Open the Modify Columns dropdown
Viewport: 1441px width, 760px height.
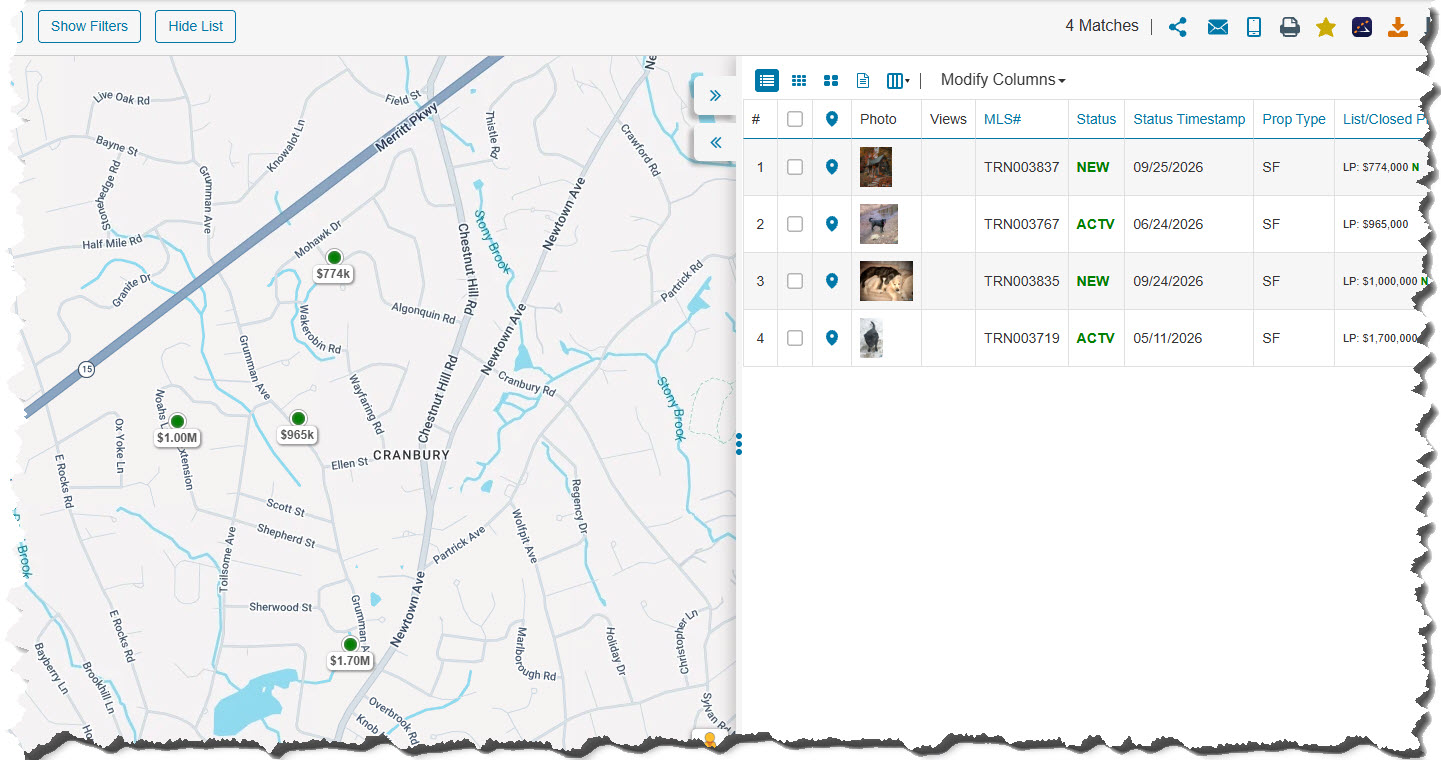point(1003,80)
